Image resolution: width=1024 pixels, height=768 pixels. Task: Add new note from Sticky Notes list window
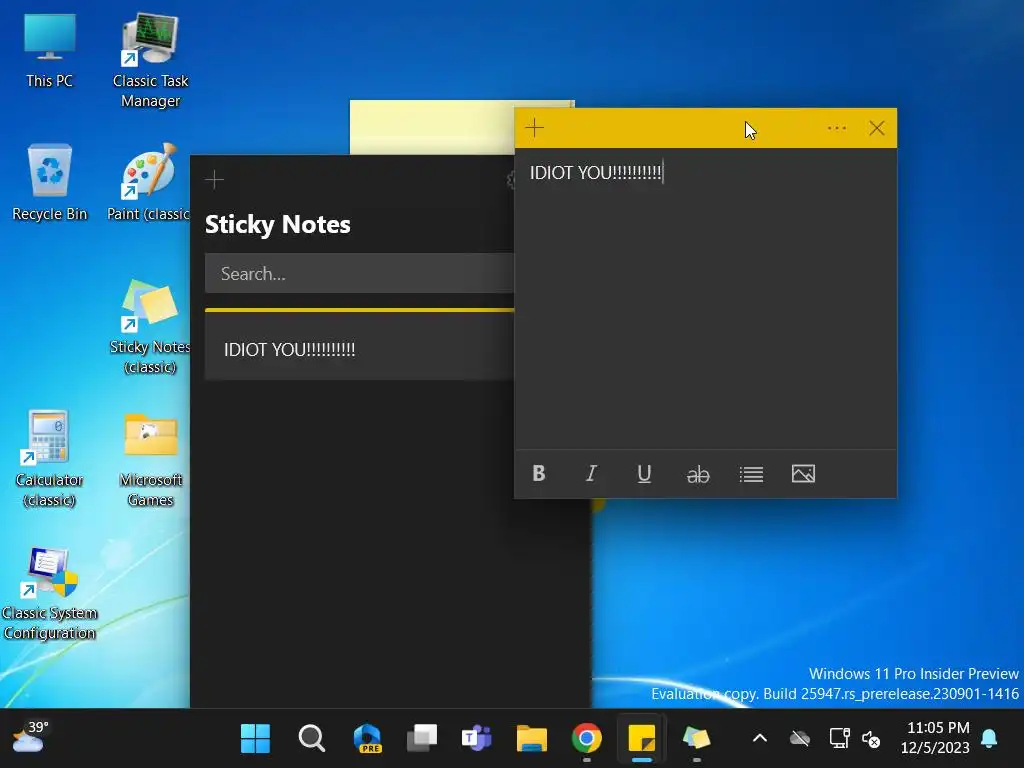point(214,180)
